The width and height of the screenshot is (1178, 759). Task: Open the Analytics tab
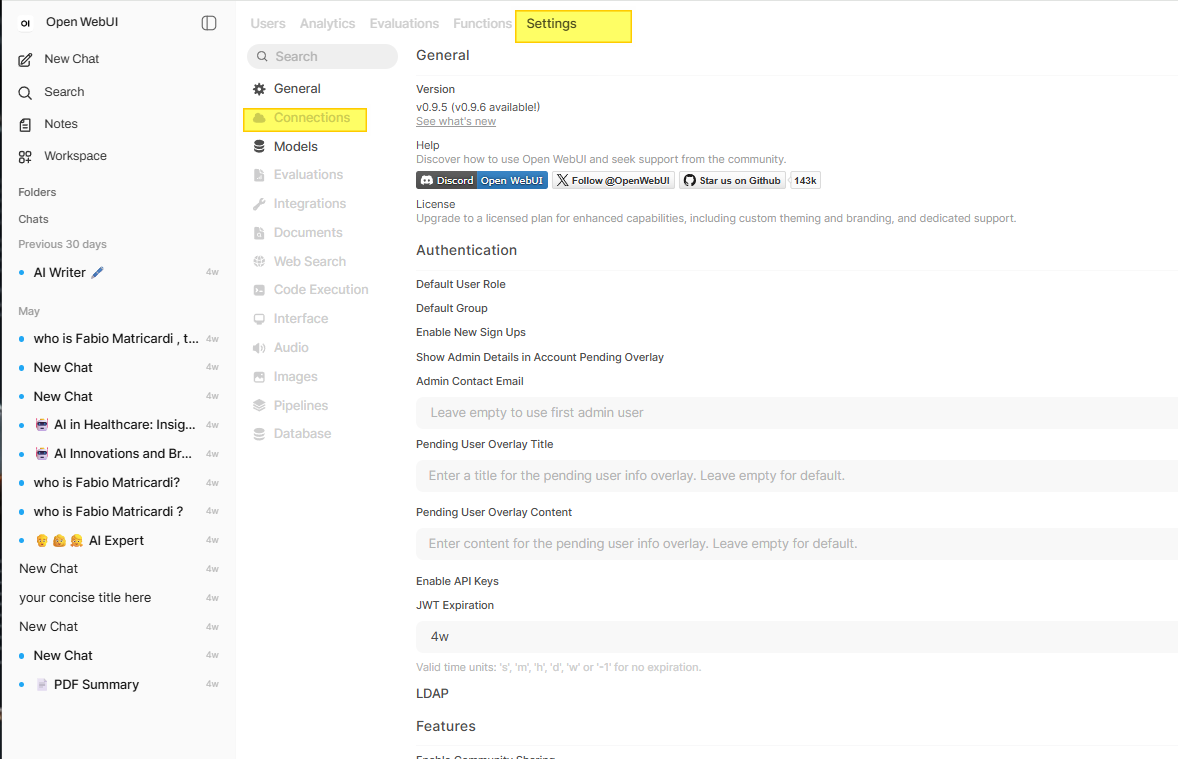pyautogui.click(x=328, y=23)
